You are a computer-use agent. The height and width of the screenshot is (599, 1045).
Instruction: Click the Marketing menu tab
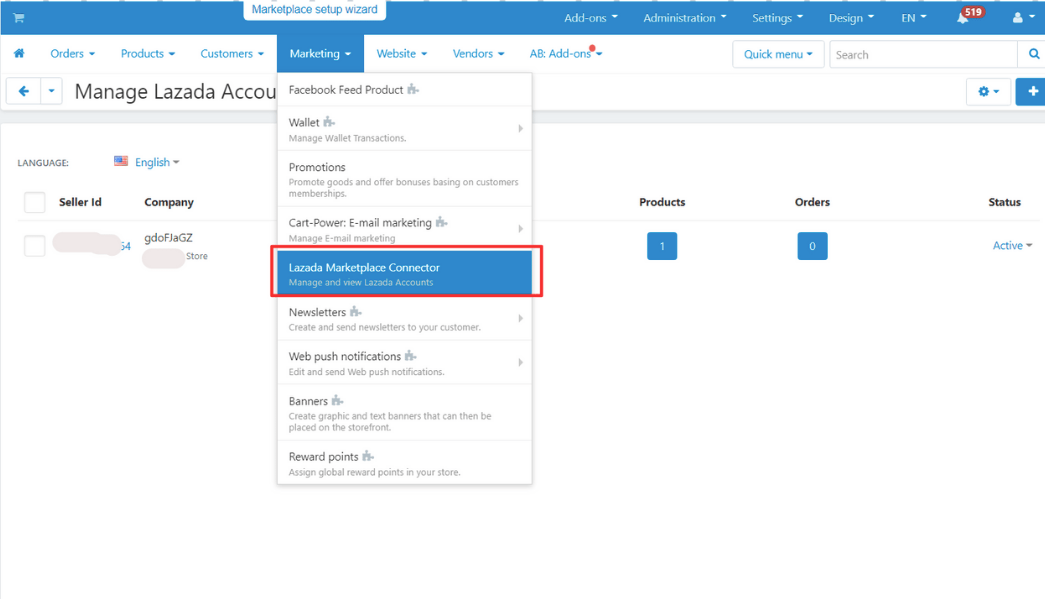pos(320,53)
